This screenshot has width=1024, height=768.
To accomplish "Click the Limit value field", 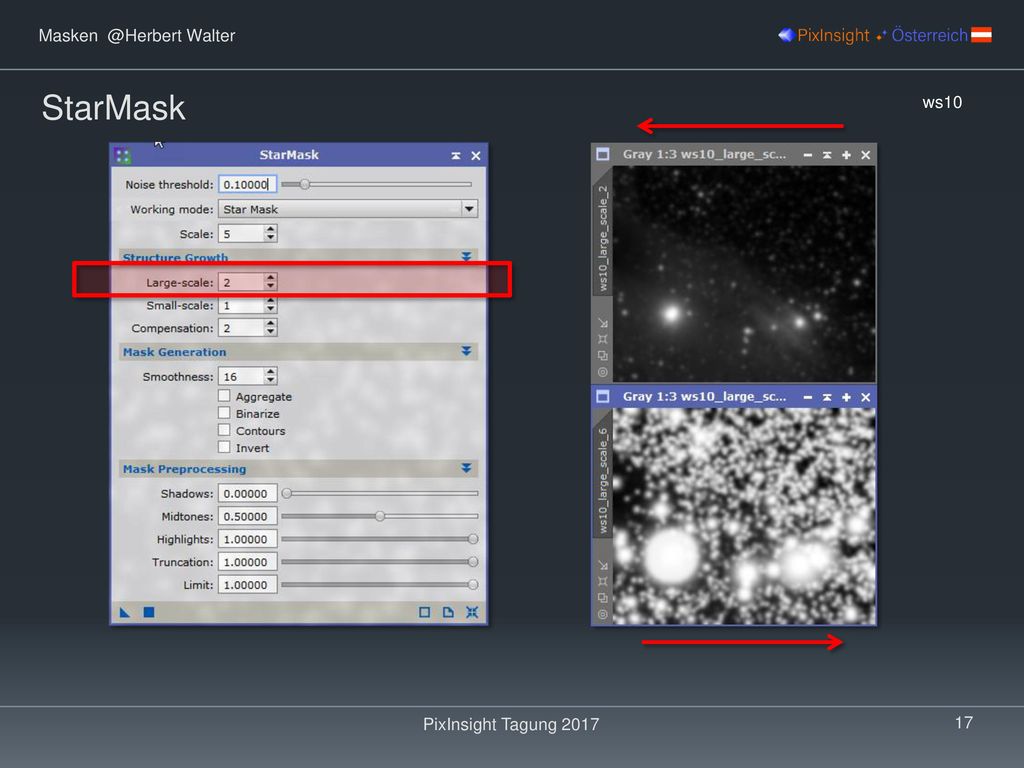I will [x=248, y=584].
